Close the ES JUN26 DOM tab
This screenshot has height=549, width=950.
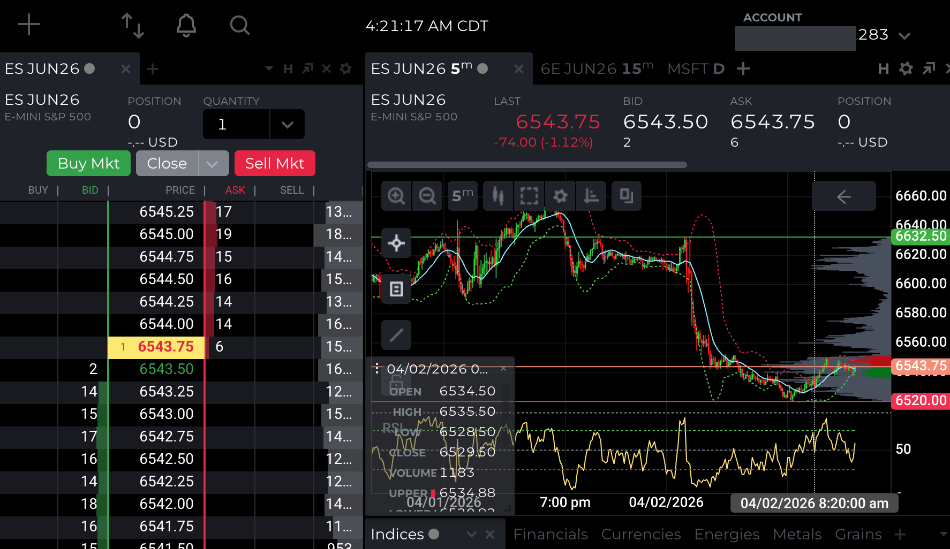tap(125, 69)
